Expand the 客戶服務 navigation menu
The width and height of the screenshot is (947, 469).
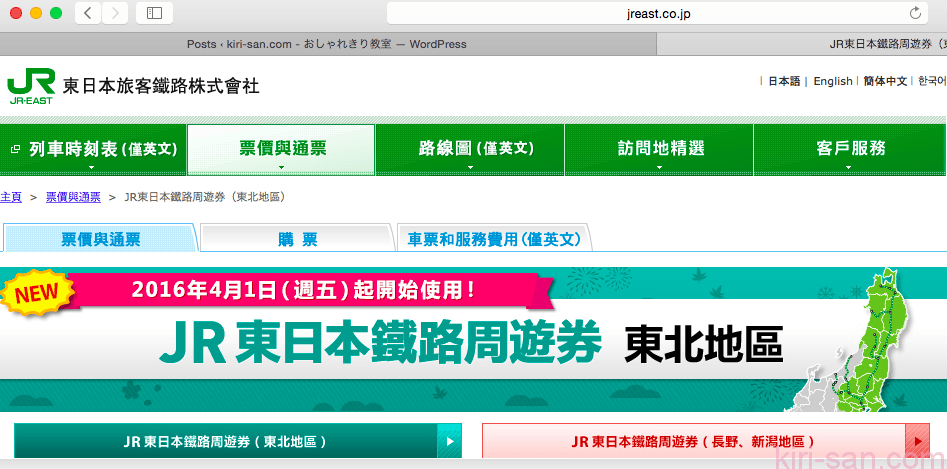click(850, 150)
